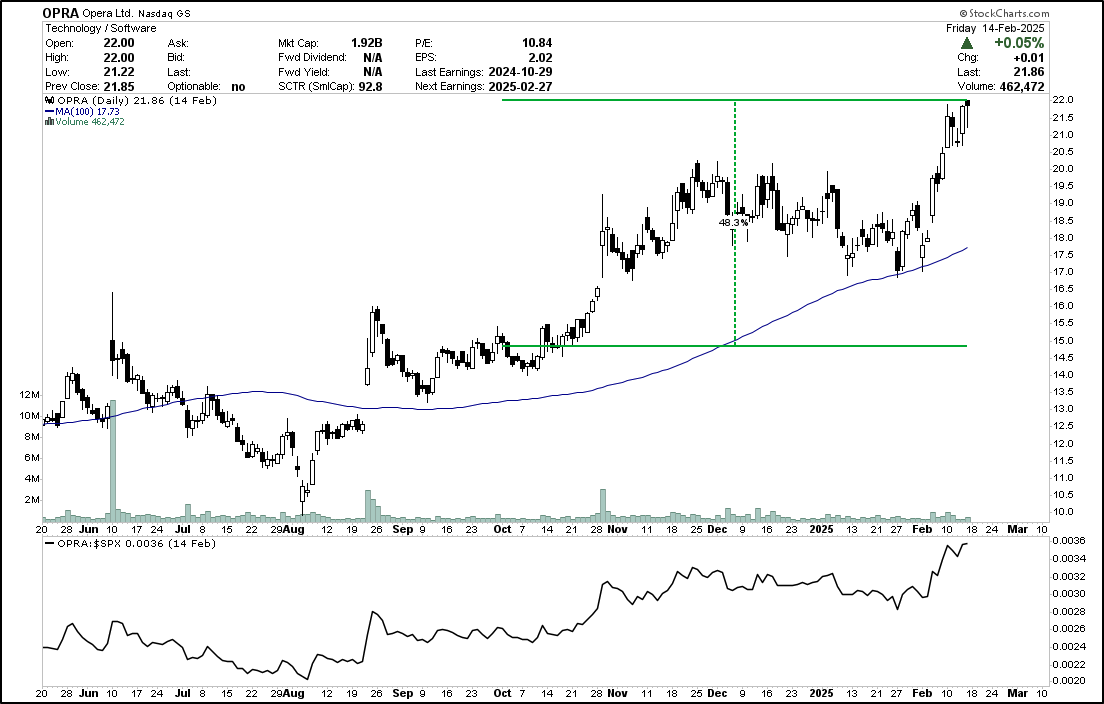This screenshot has width=1104, height=704.
Task: Click the 0.0020 ratio axis label
Action: click(1067, 681)
